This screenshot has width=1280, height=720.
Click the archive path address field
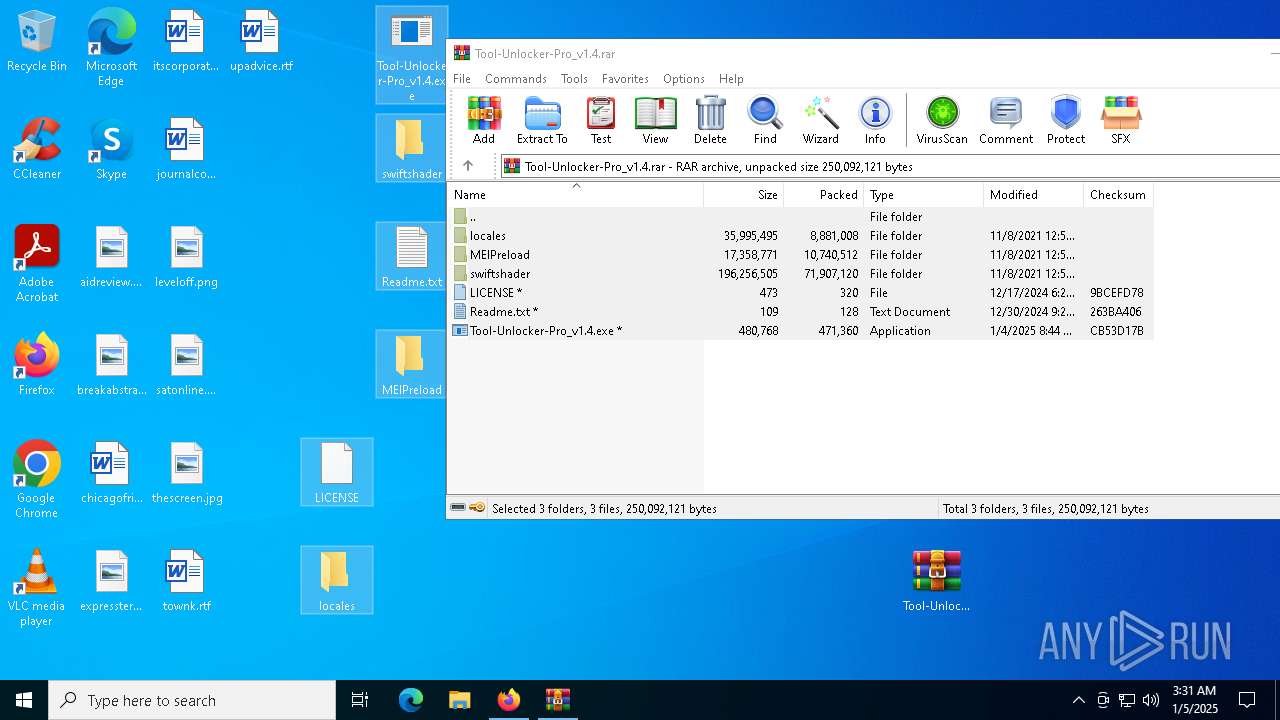point(890,167)
